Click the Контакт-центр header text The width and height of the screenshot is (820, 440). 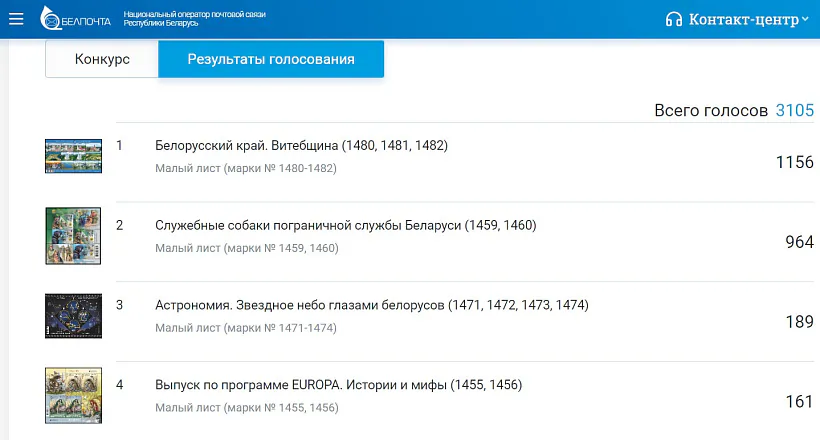tap(743, 19)
